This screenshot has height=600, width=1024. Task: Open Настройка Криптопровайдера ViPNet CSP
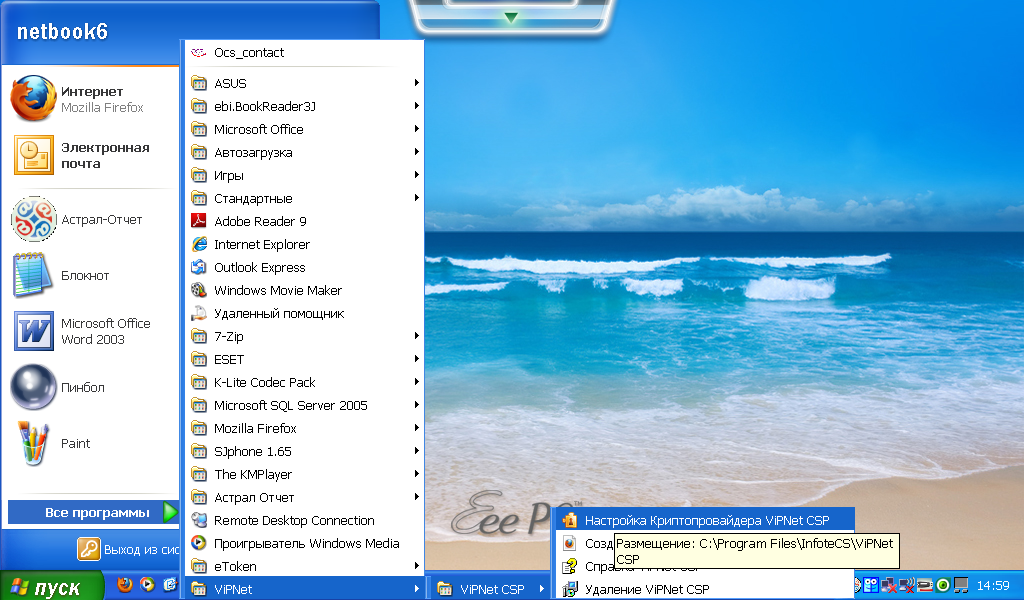pos(705,520)
